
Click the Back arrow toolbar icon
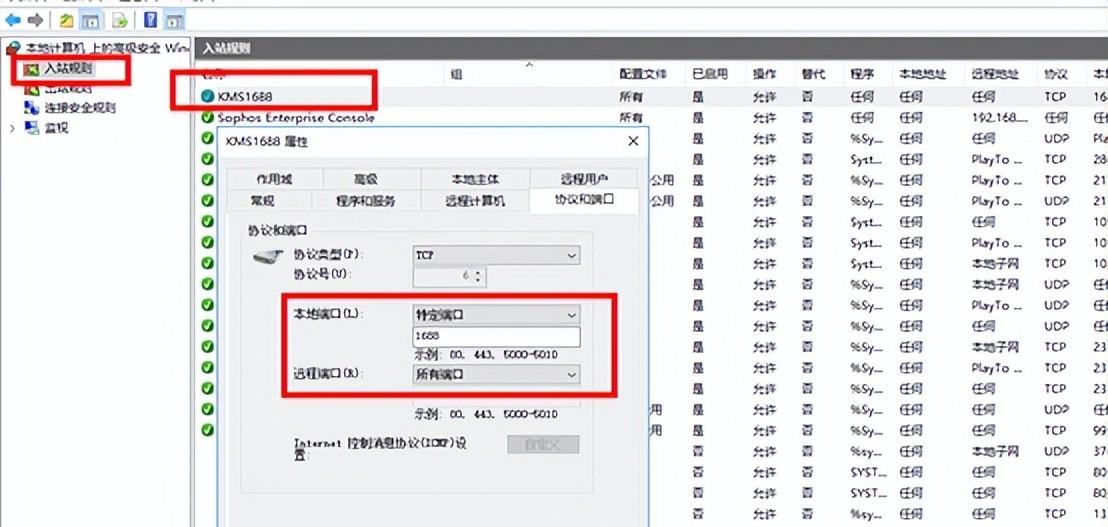[13, 20]
